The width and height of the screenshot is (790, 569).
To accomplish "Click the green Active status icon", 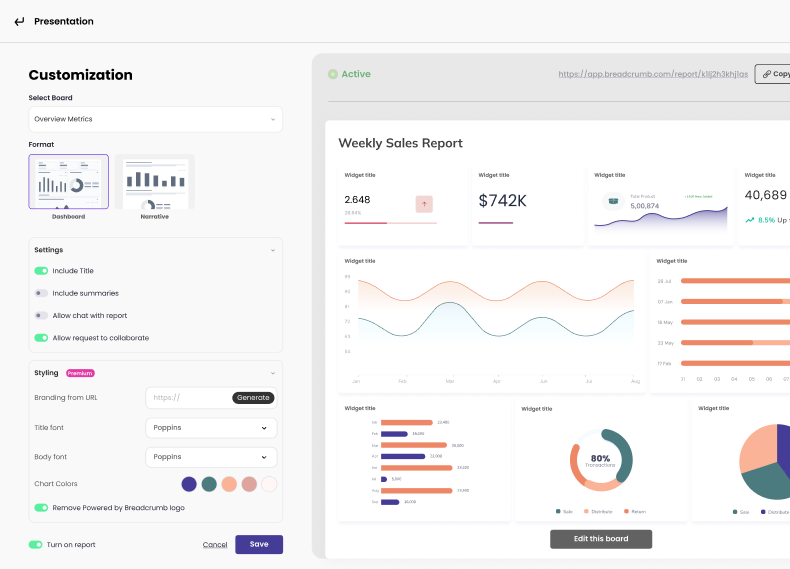I will 333,74.
